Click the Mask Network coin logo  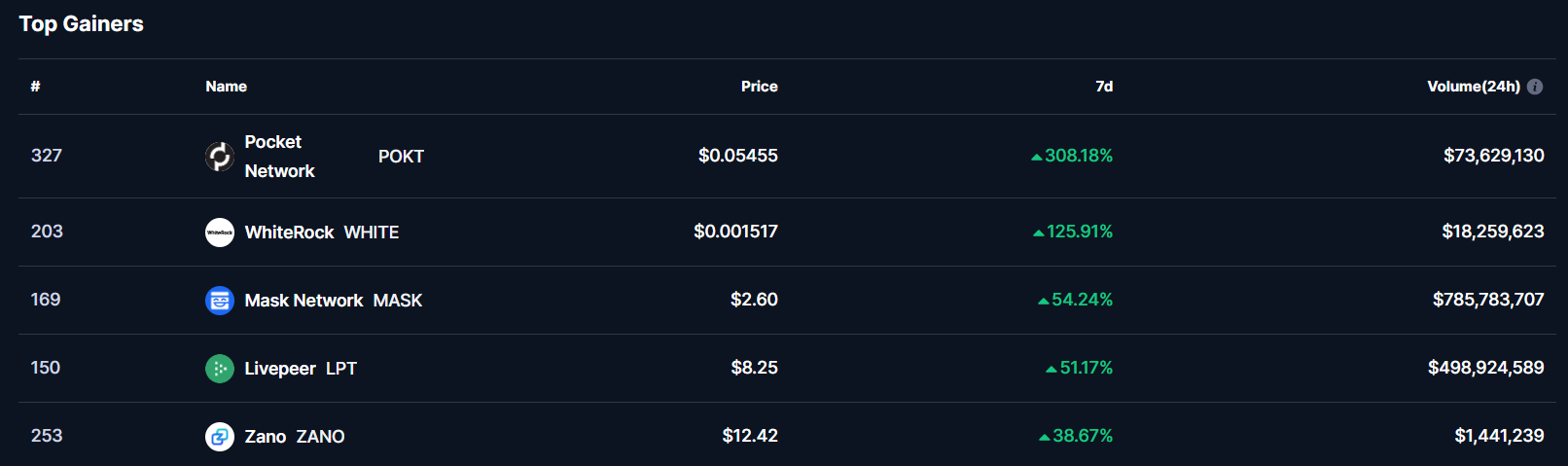coord(220,301)
